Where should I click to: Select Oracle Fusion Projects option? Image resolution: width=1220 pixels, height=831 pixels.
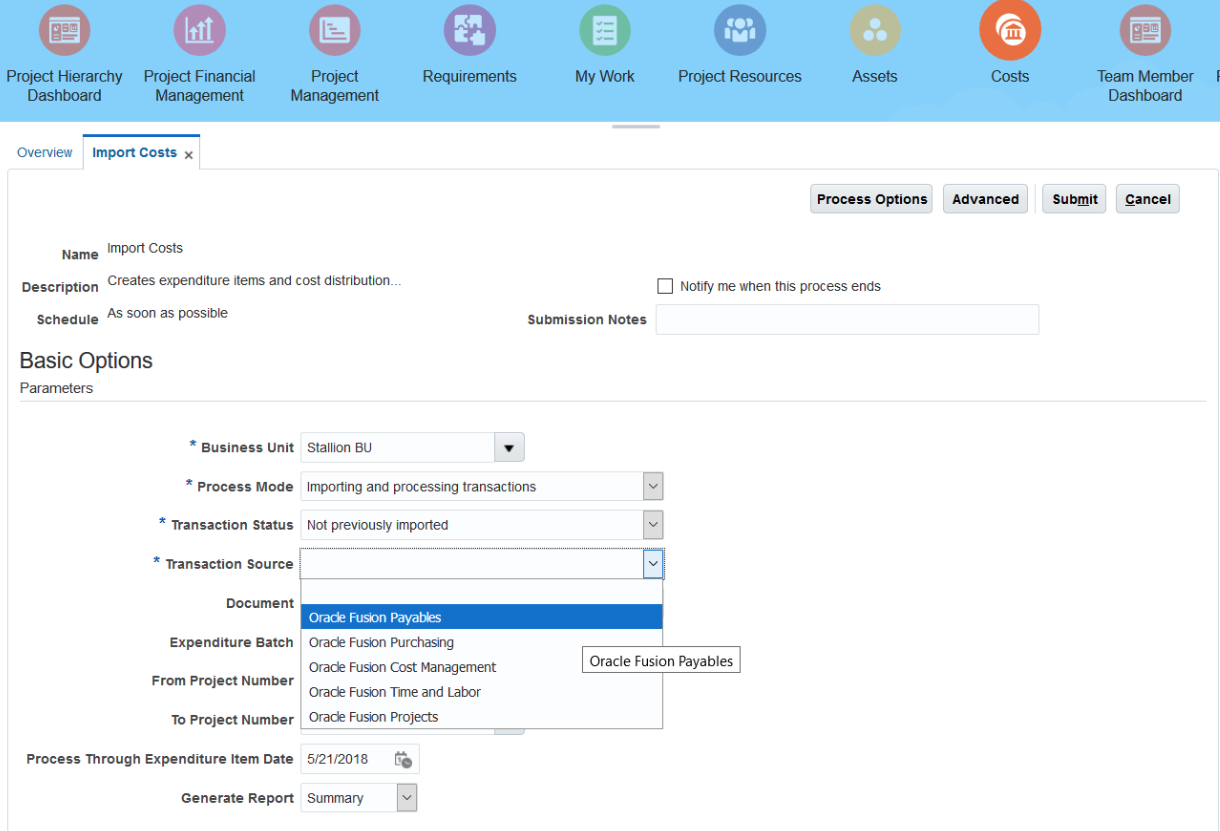pyautogui.click(x=481, y=717)
